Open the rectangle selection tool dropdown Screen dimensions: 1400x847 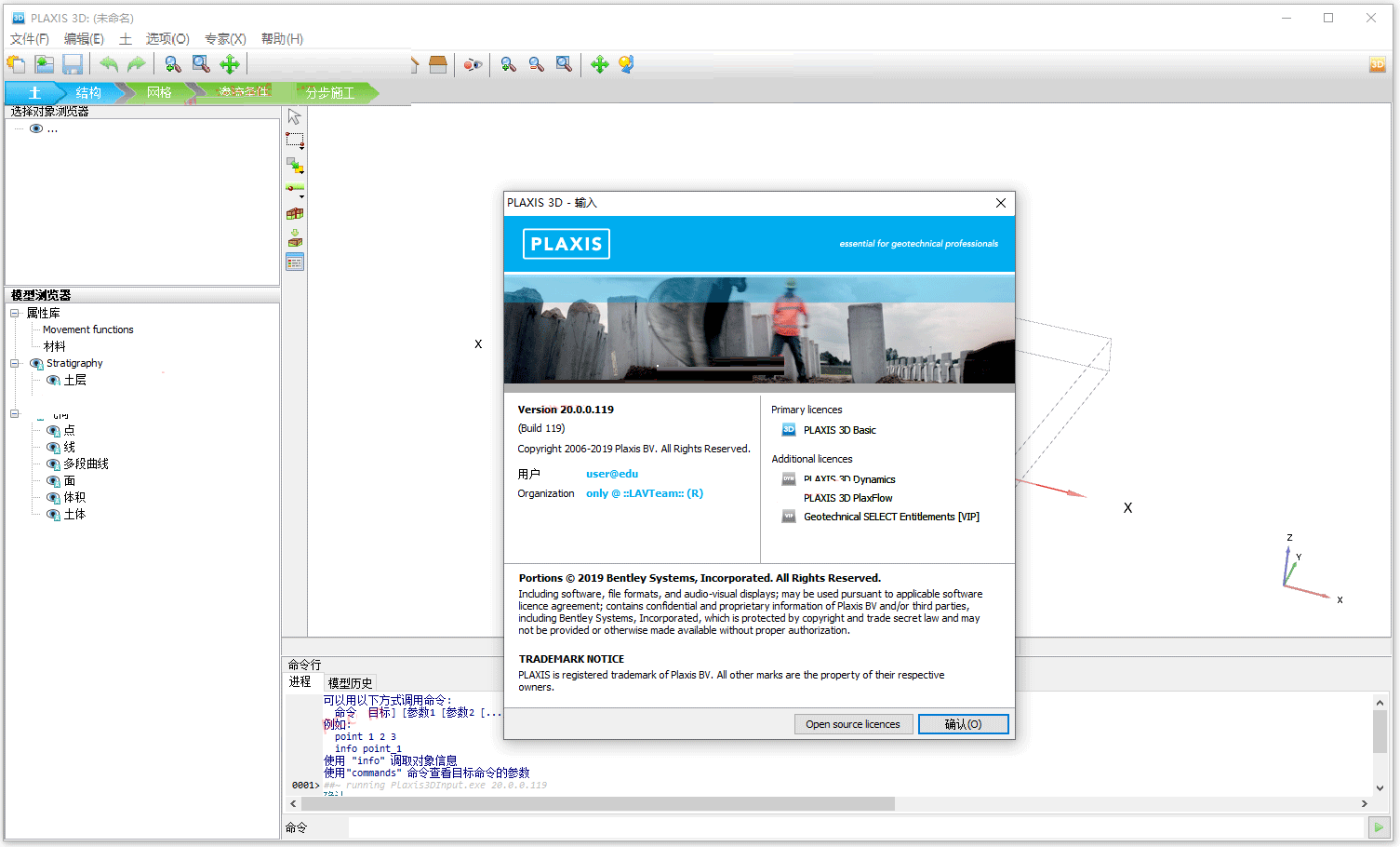coord(301,148)
